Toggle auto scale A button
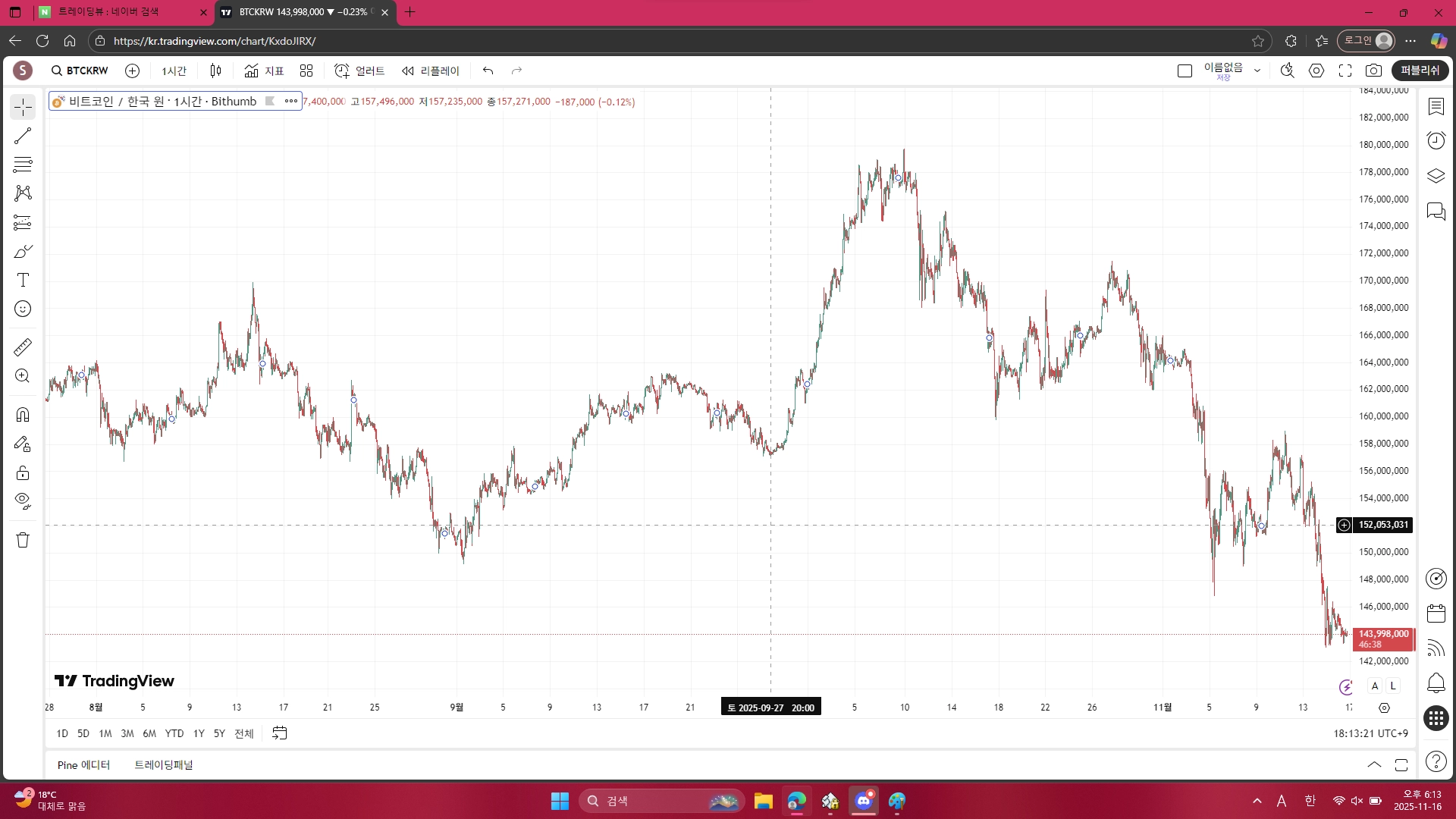1456x819 pixels. (x=1375, y=686)
